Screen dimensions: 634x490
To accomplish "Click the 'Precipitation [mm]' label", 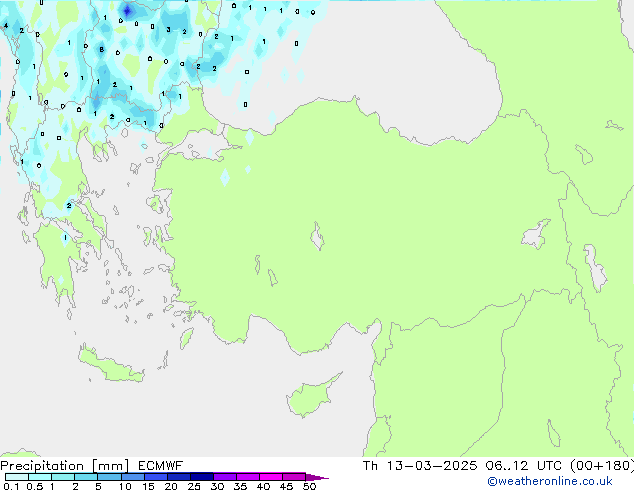I will 64,466.
